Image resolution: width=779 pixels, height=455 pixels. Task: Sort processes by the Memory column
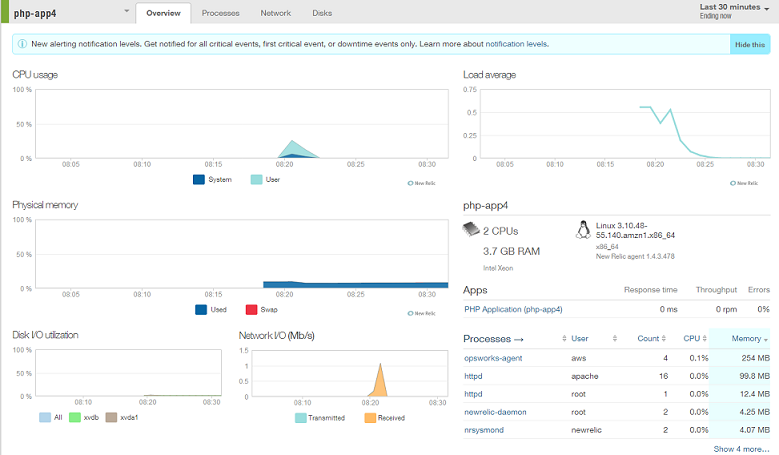click(x=746, y=338)
